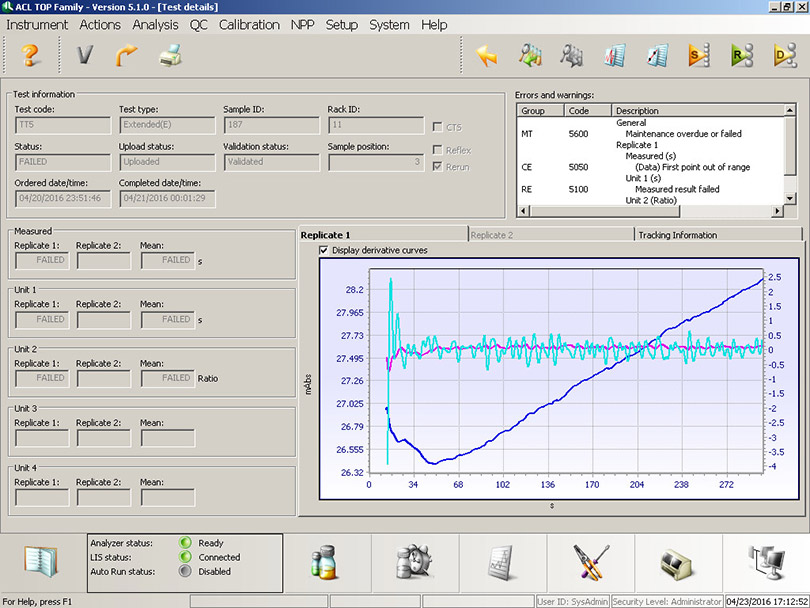Click the bottles with alarm clock icon

click(413, 562)
